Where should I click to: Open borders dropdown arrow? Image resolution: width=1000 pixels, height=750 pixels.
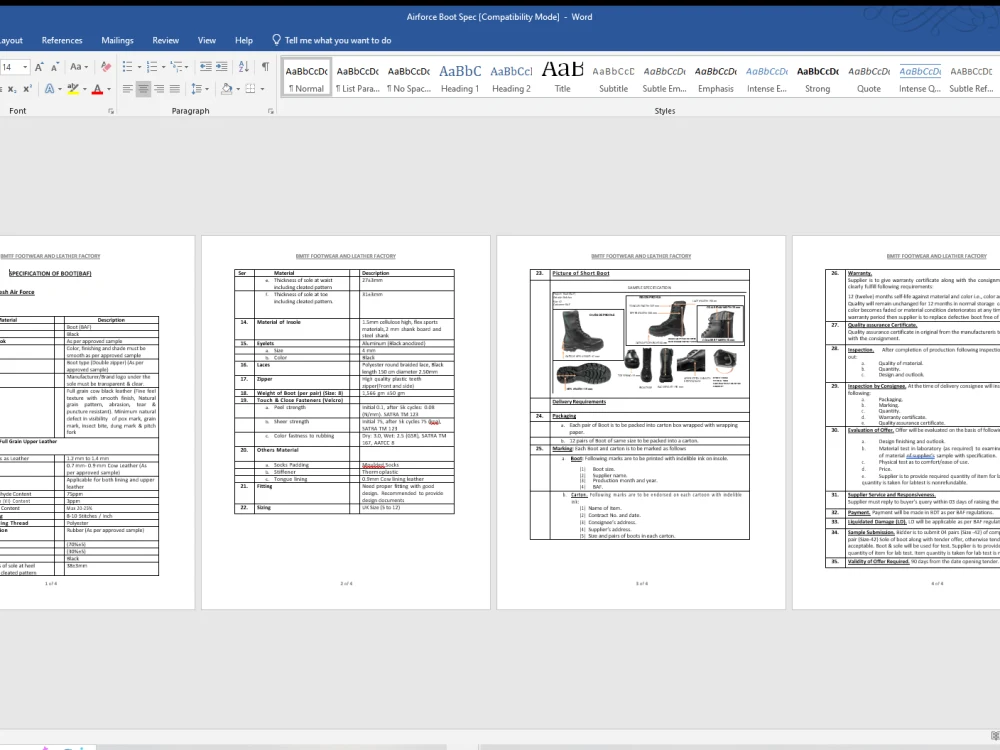262,89
